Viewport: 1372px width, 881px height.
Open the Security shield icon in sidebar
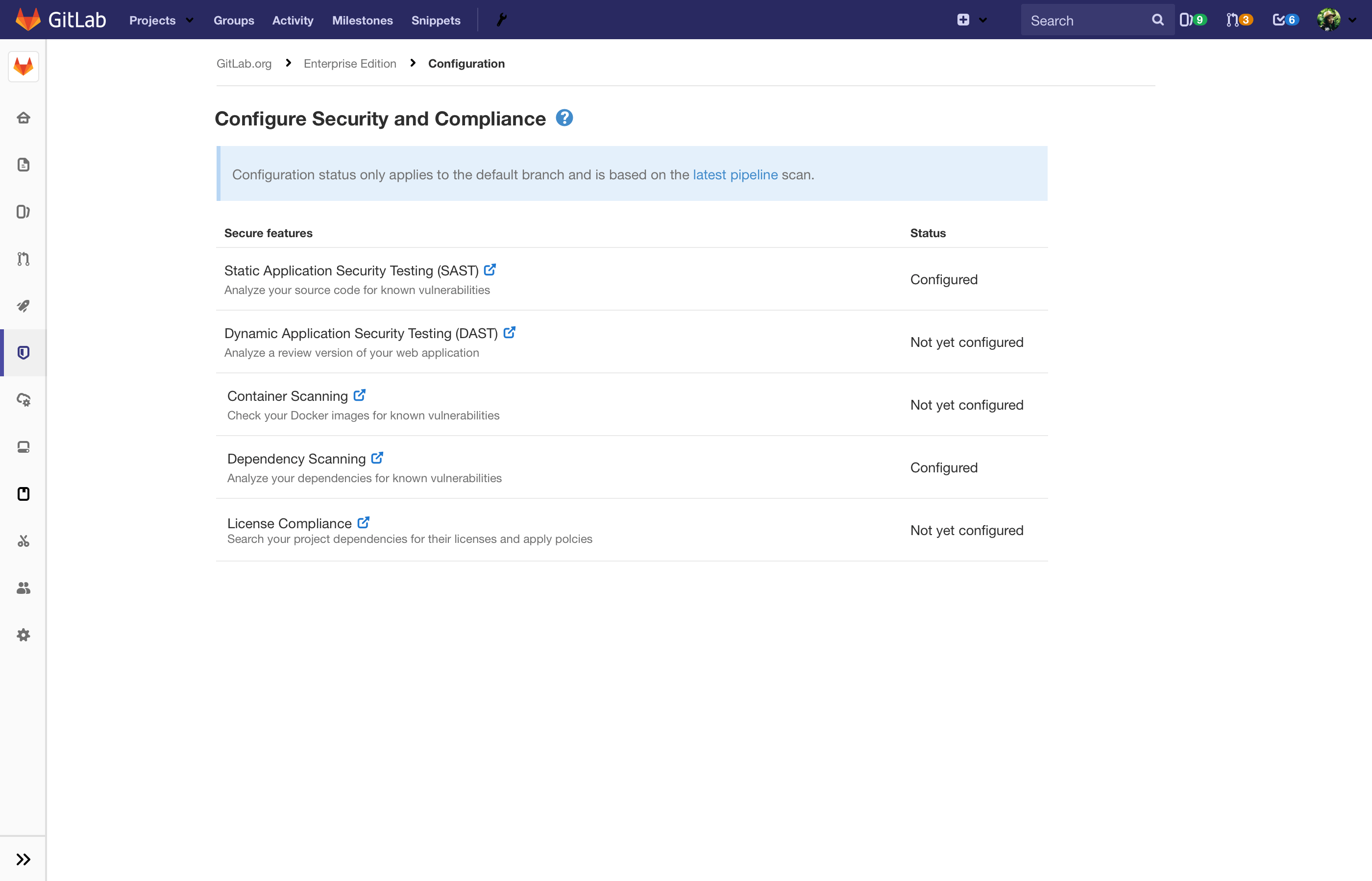coord(23,352)
